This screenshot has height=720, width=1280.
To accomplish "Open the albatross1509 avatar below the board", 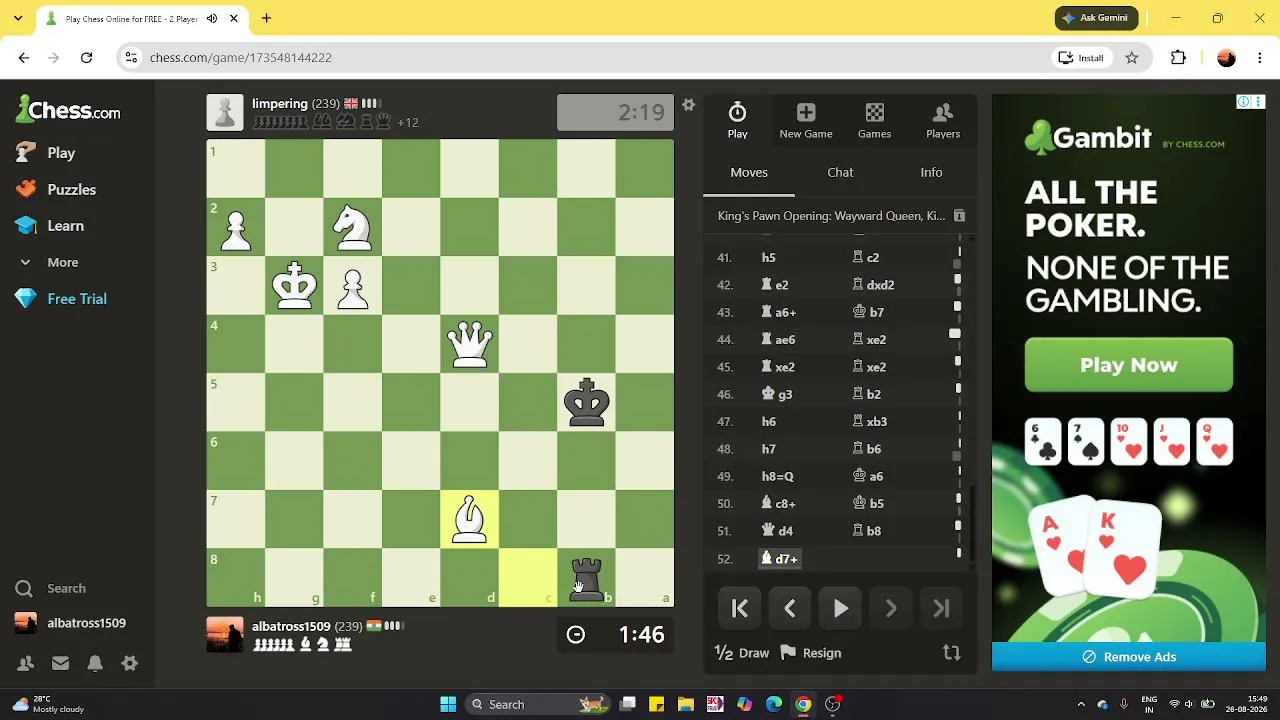I will [x=225, y=634].
